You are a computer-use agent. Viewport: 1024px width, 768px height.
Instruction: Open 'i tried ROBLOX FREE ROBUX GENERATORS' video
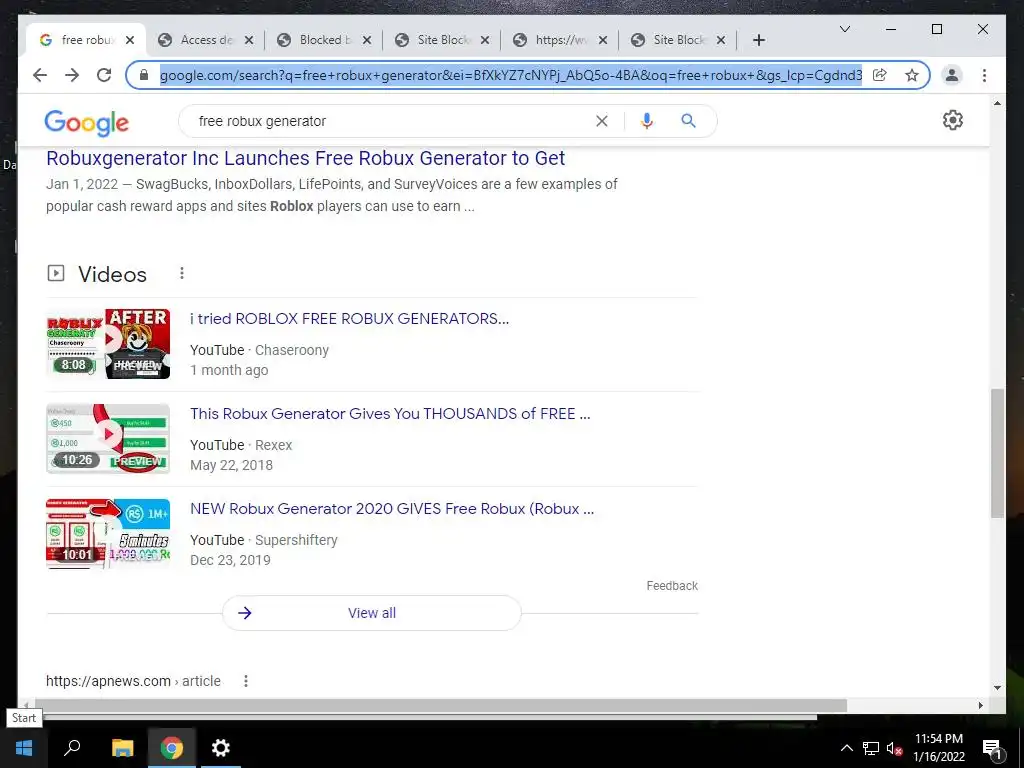pos(349,319)
